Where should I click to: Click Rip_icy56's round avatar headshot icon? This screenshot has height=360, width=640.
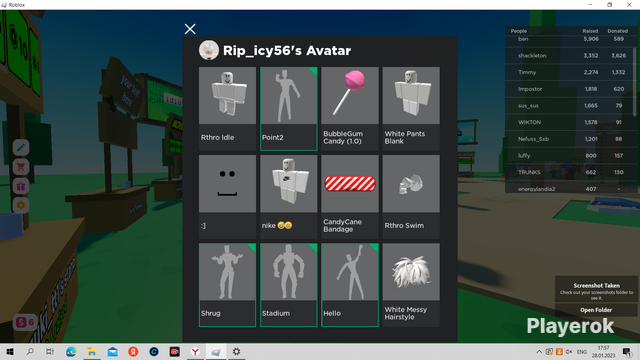point(209,50)
